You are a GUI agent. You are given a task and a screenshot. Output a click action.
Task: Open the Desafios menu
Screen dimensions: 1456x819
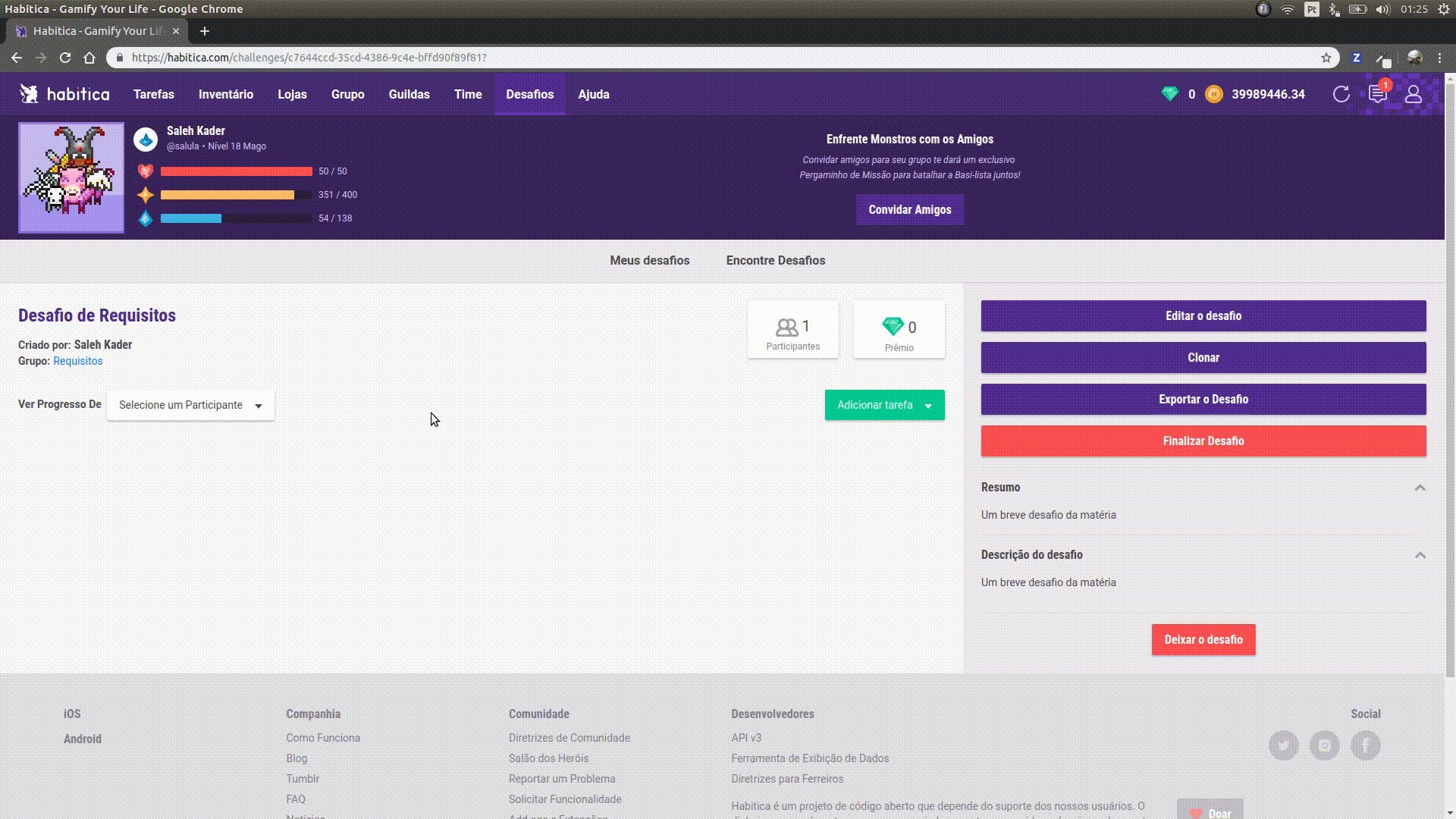click(x=530, y=94)
